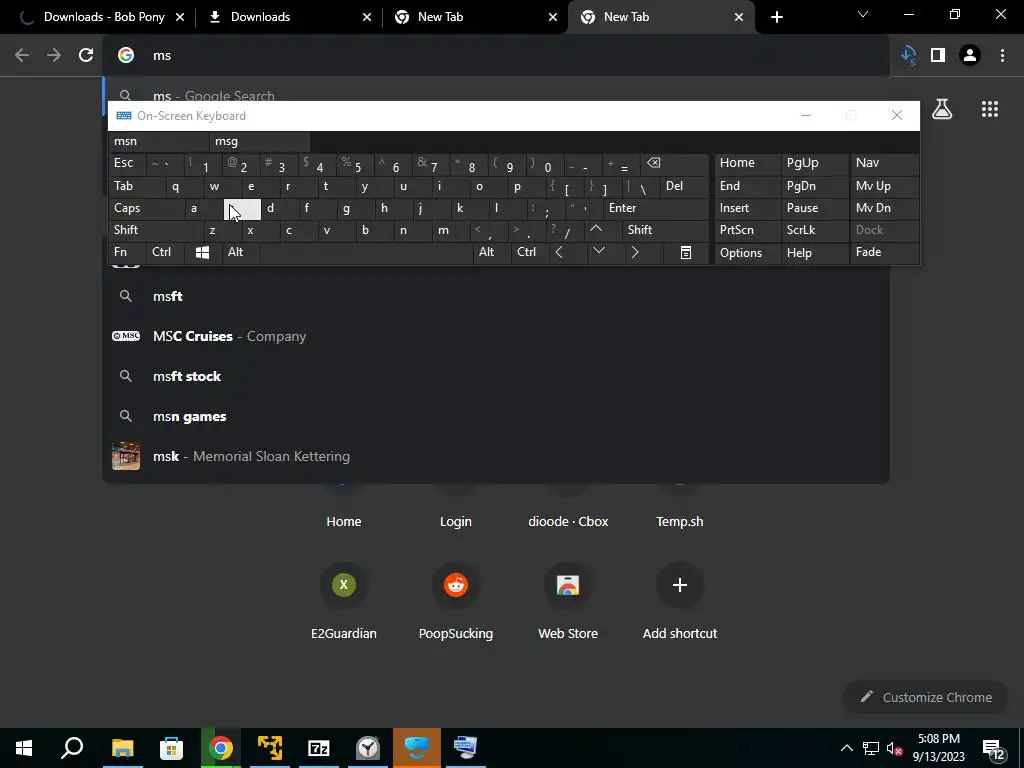This screenshot has width=1024, height=768.
Task: Open the PoopSucking Reddit shortcut
Action: 456,601
